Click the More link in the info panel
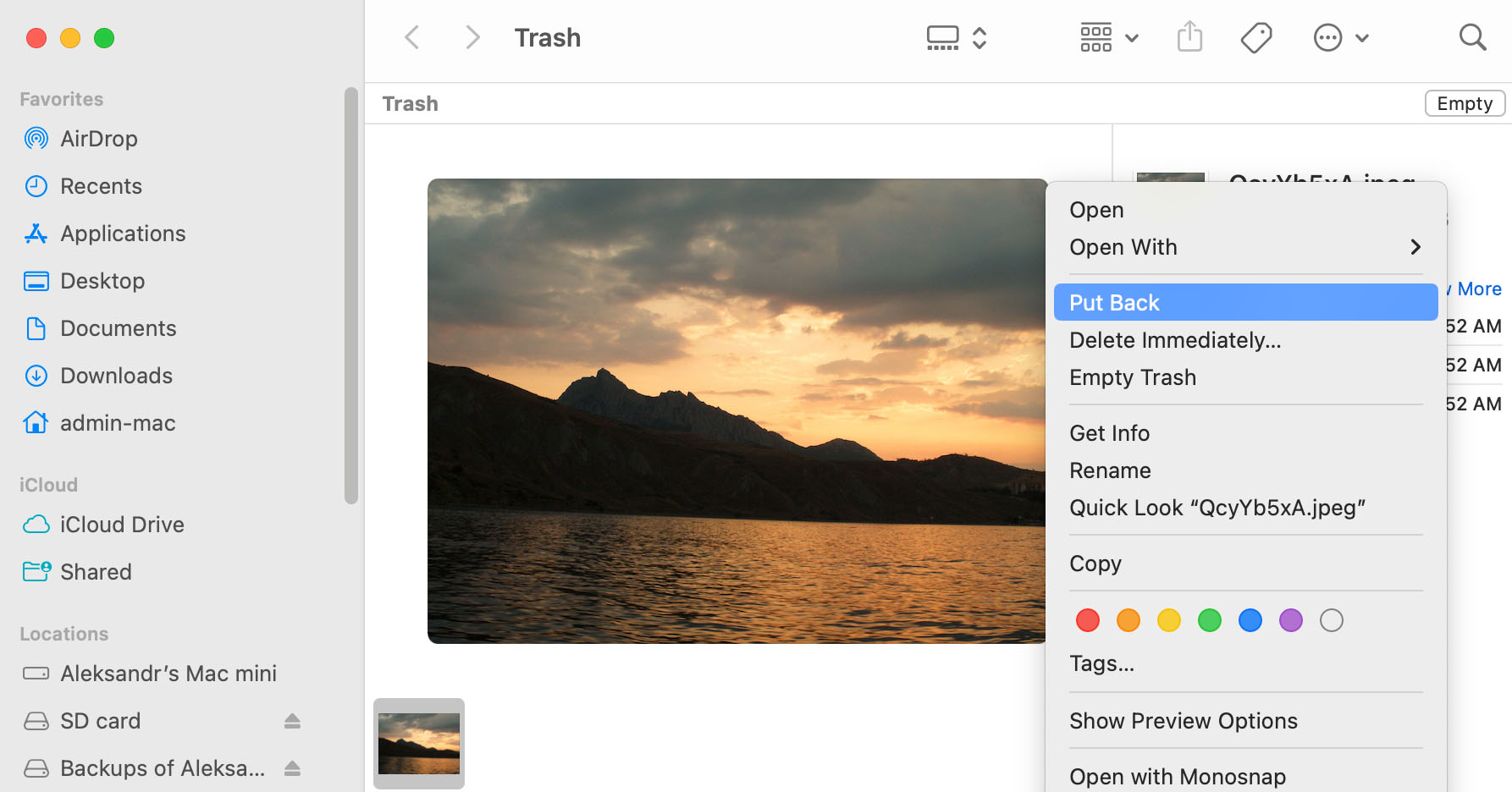 tap(1479, 289)
